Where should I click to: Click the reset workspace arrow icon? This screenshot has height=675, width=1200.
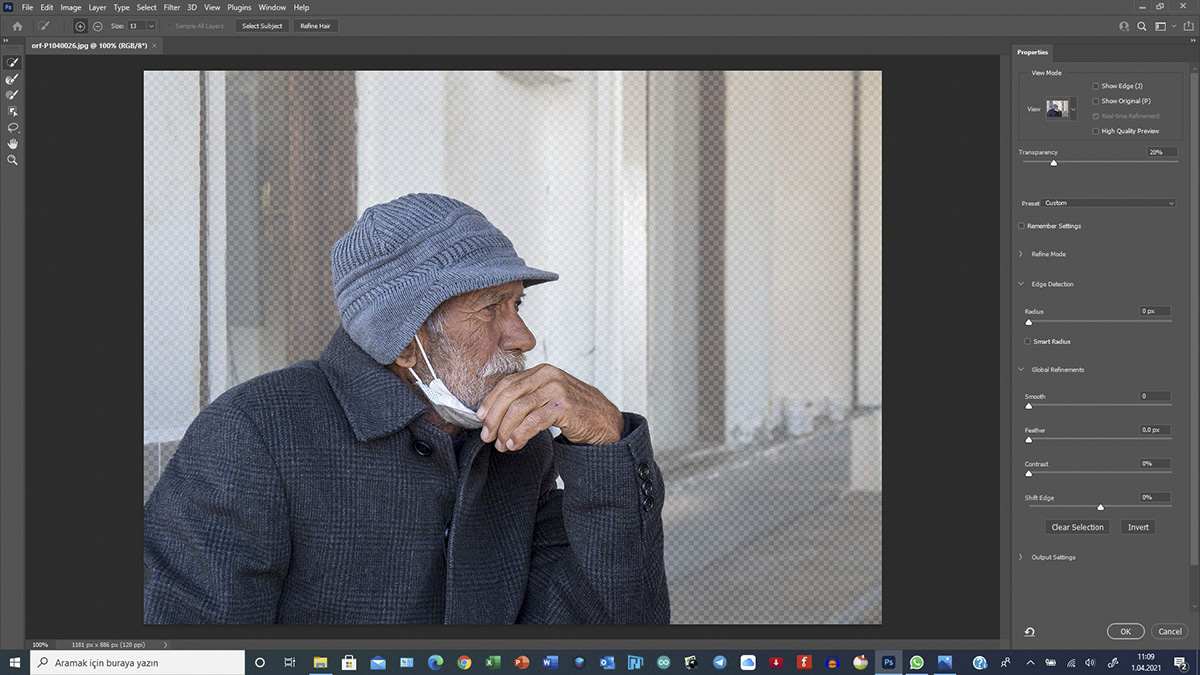click(1030, 632)
